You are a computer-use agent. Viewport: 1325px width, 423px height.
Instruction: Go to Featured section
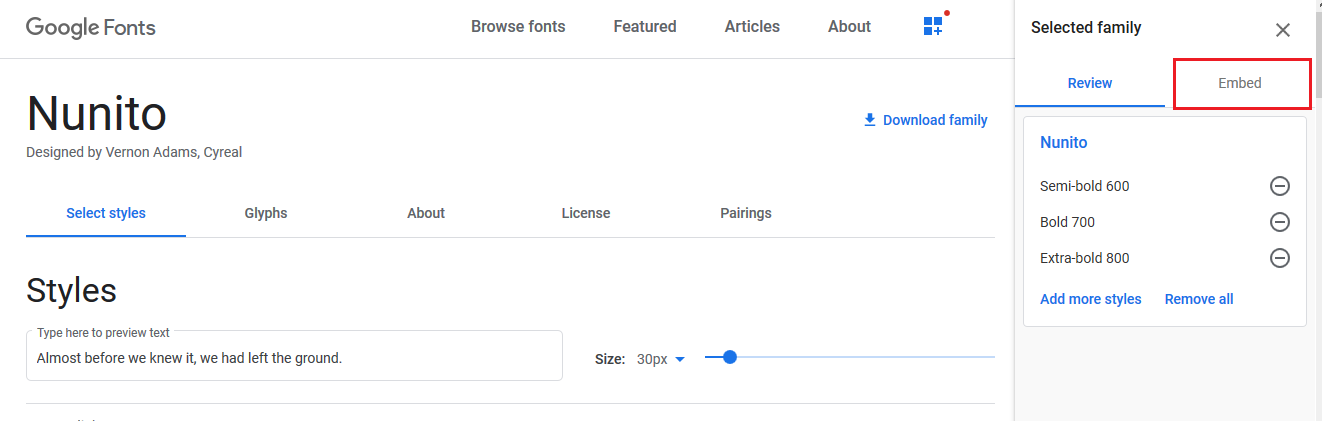[645, 27]
